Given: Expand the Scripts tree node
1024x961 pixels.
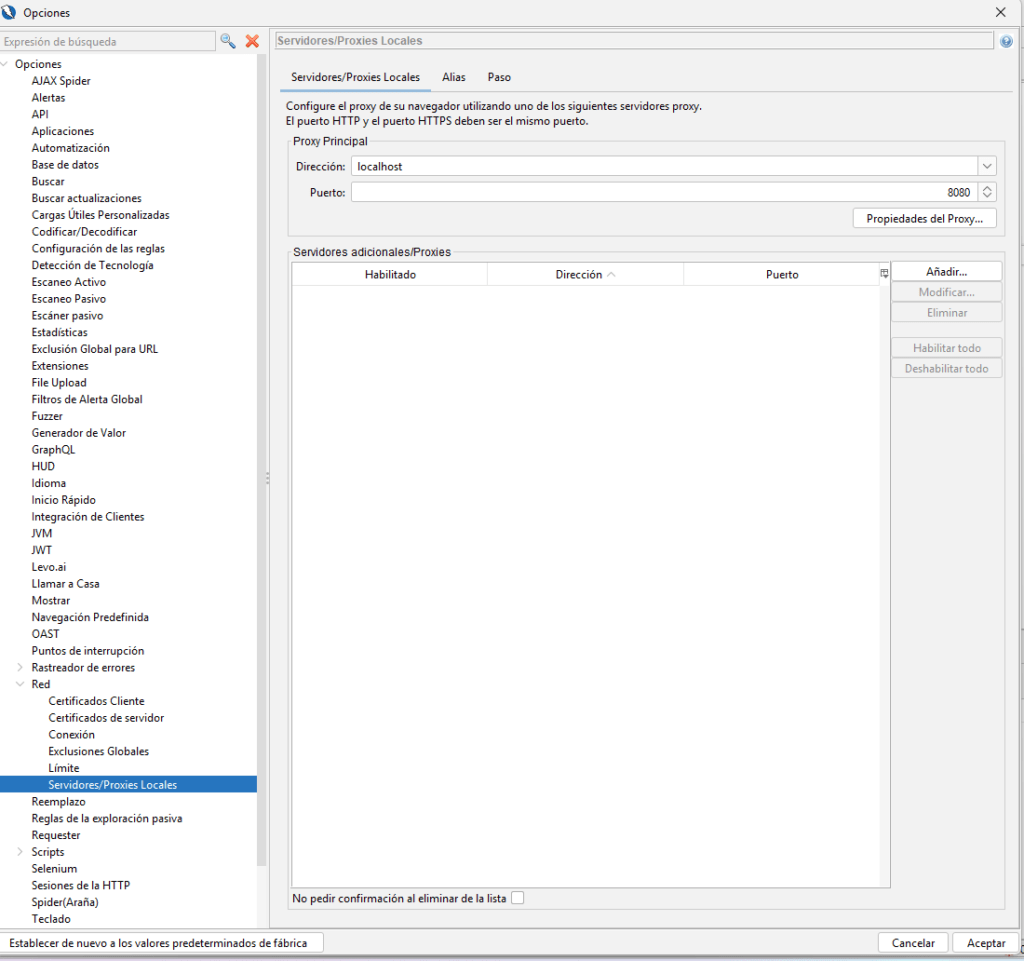Looking at the screenshot, I should pyautogui.click(x=20, y=852).
